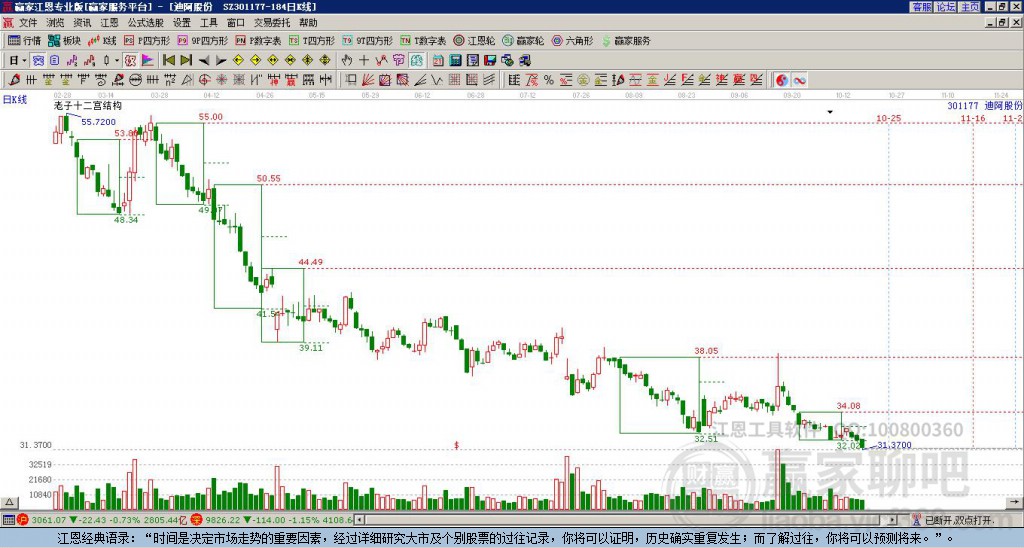Open the calculator icon

pos(455,60)
